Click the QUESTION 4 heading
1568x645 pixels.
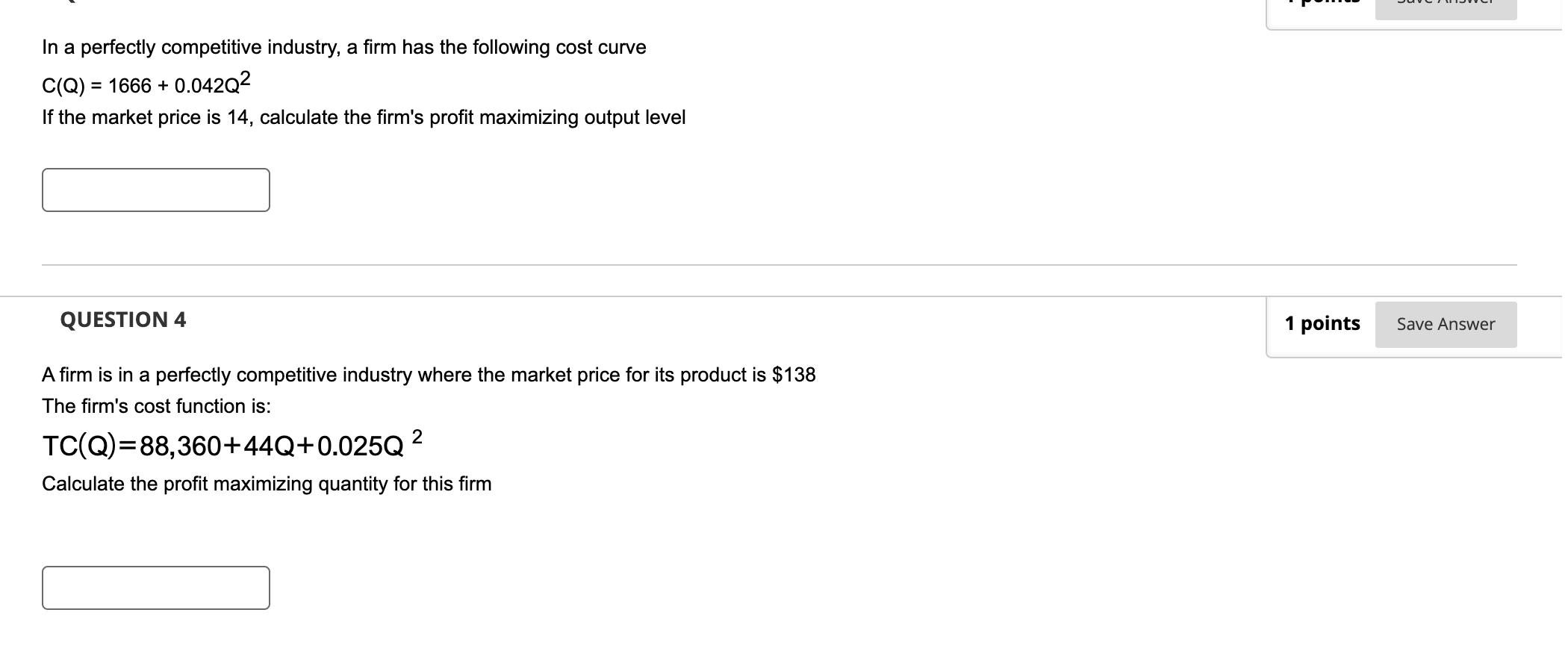pyautogui.click(x=123, y=320)
